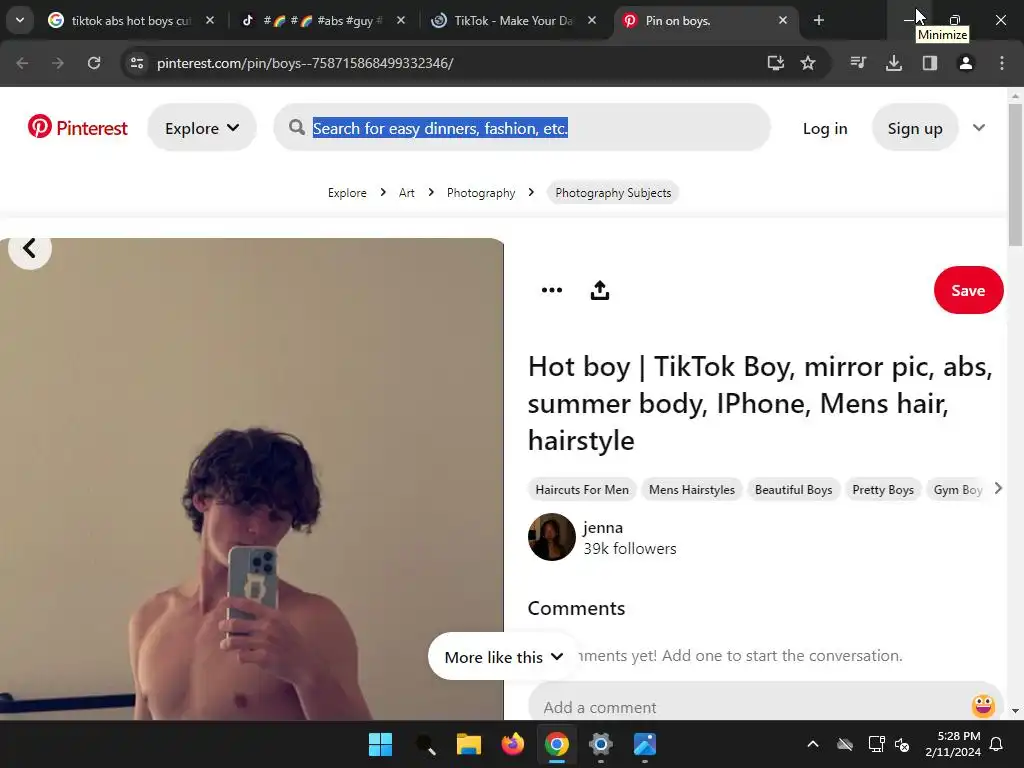Click the search magnifier icon in Pinterest
The width and height of the screenshot is (1024, 768).
coord(297,127)
